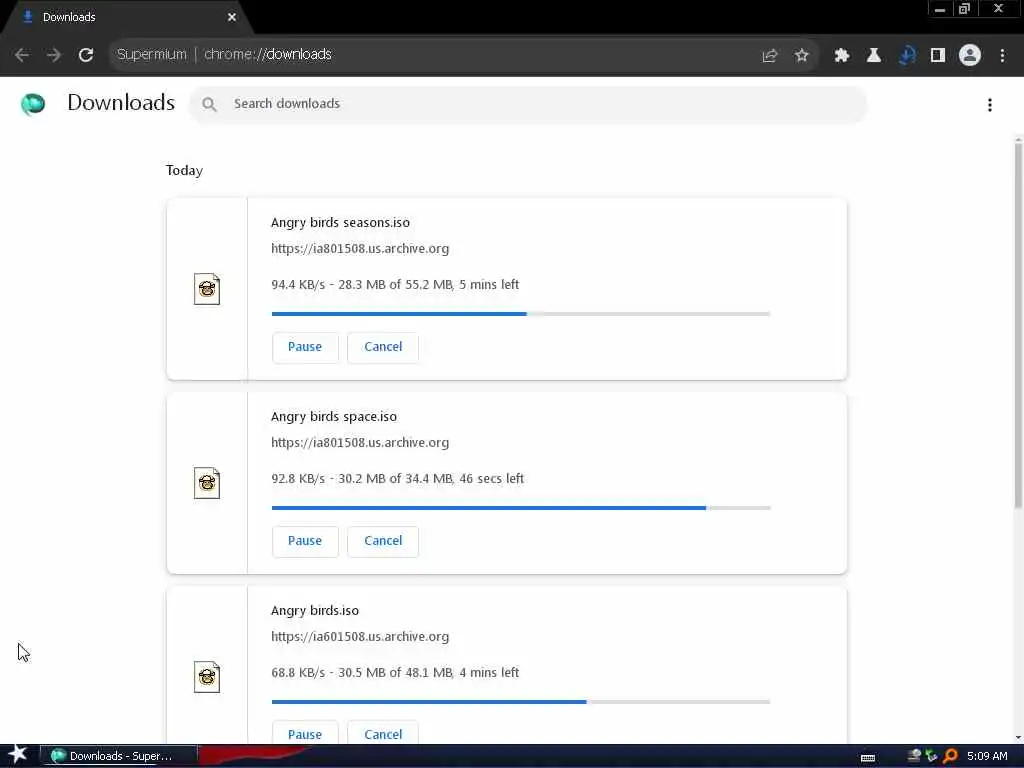Click the Downloads page title
This screenshot has height=768, width=1024.
click(121, 103)
